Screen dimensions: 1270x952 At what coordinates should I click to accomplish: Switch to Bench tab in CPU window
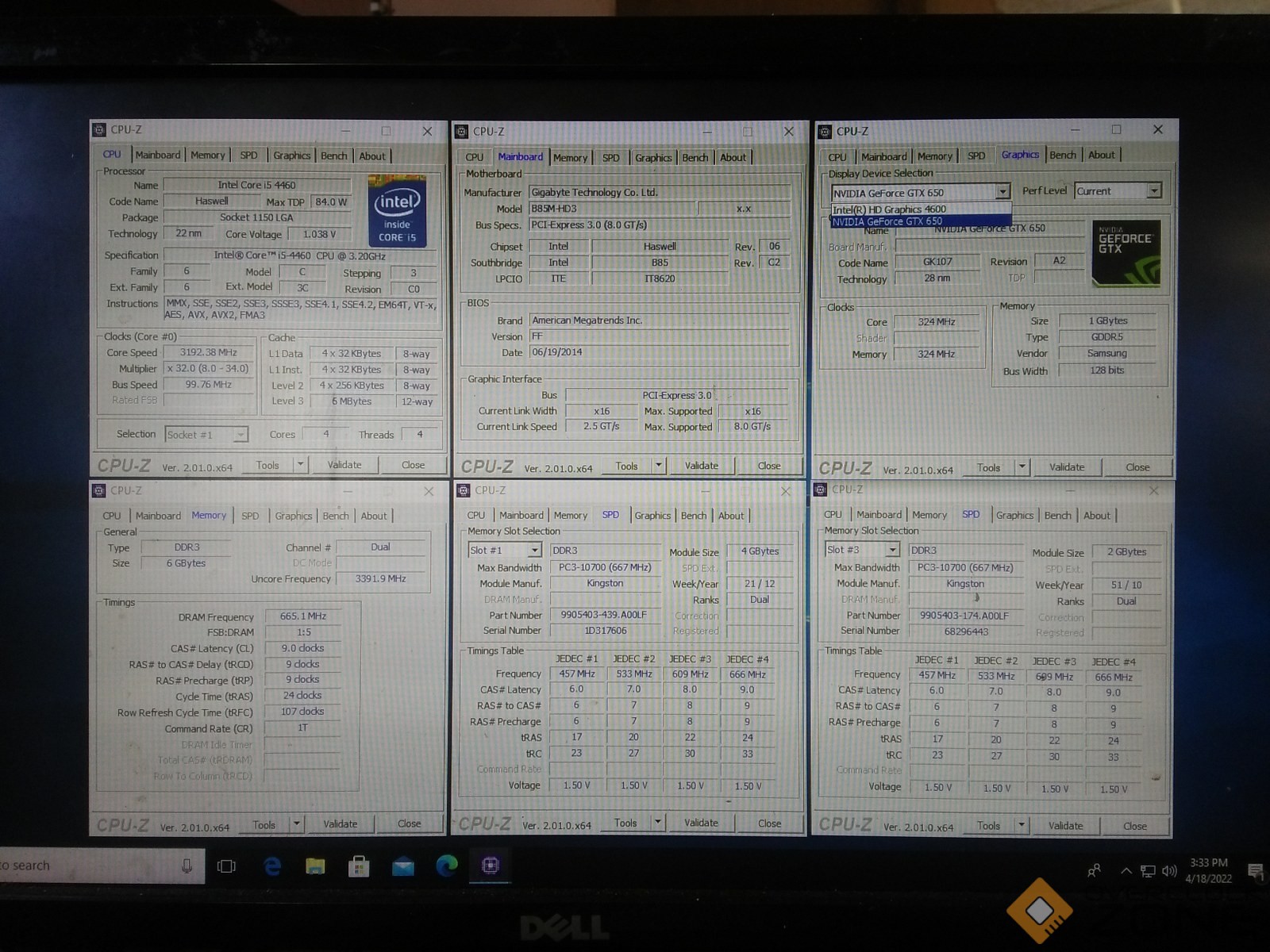click(x=334, y=156)
